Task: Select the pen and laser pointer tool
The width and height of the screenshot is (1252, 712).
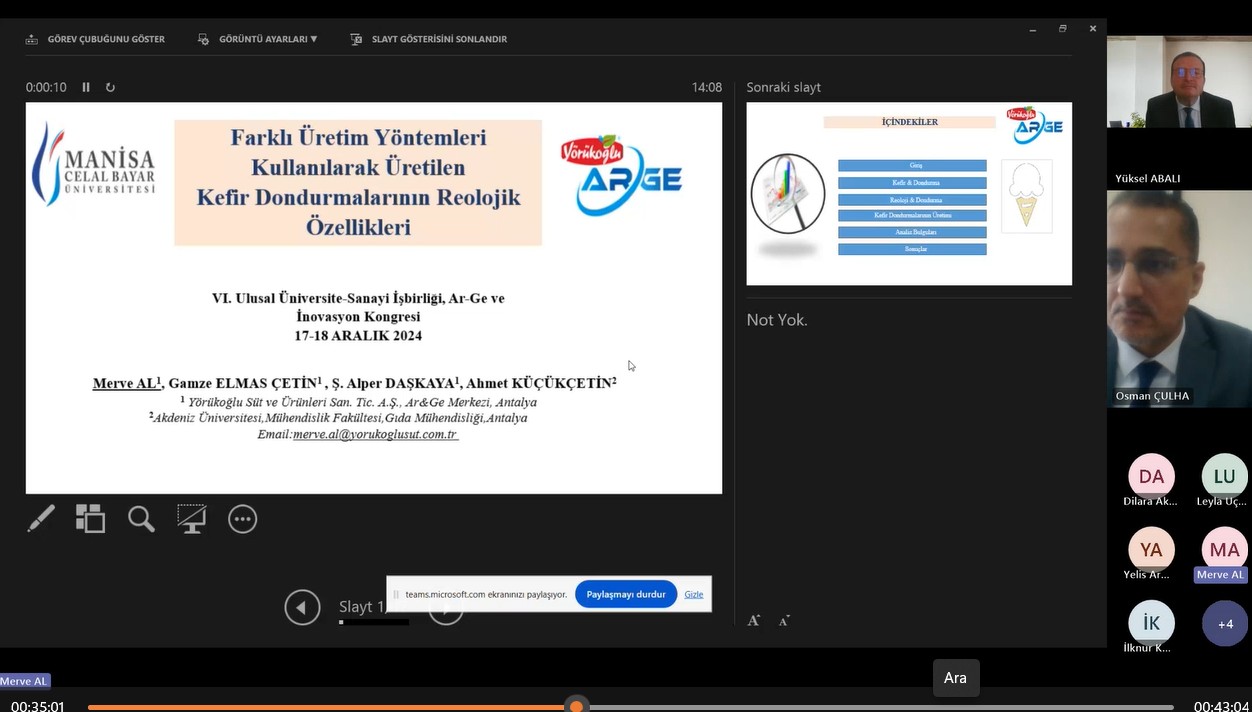Action: tap(41, 519)
